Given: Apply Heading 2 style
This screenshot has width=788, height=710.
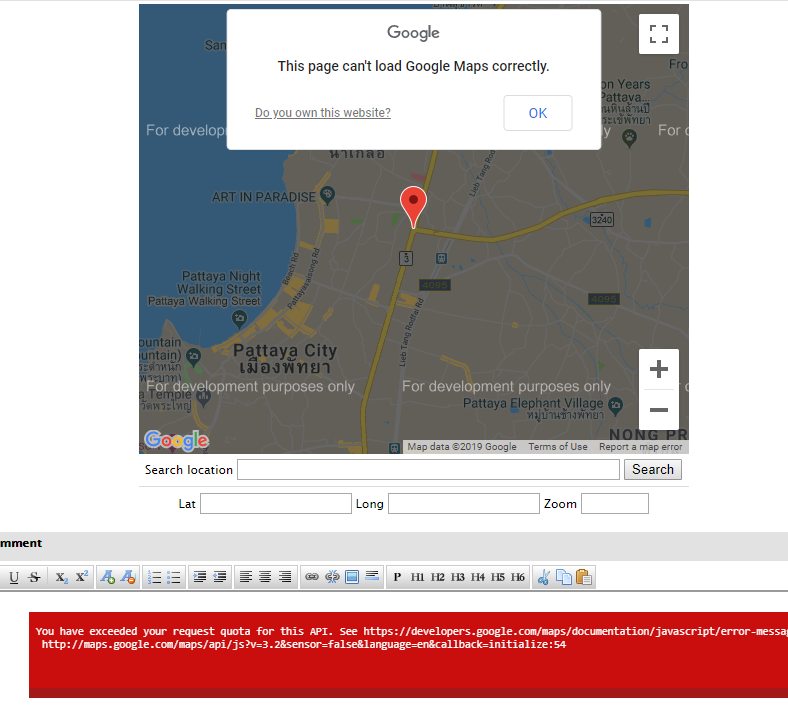Looking at the screenshot, I should tap(437, 577).
